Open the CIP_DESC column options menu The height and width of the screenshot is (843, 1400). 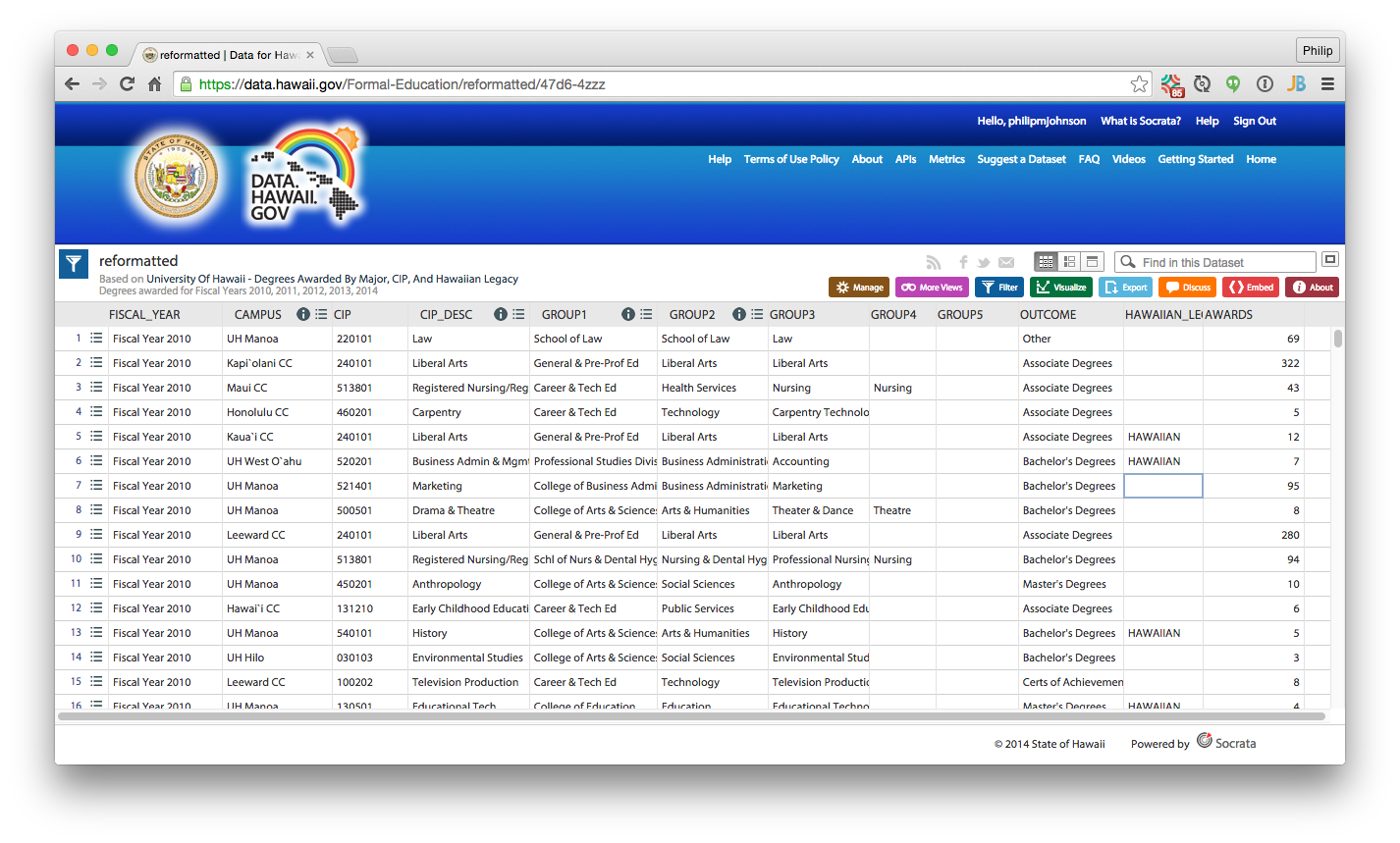tap(518, 315)
